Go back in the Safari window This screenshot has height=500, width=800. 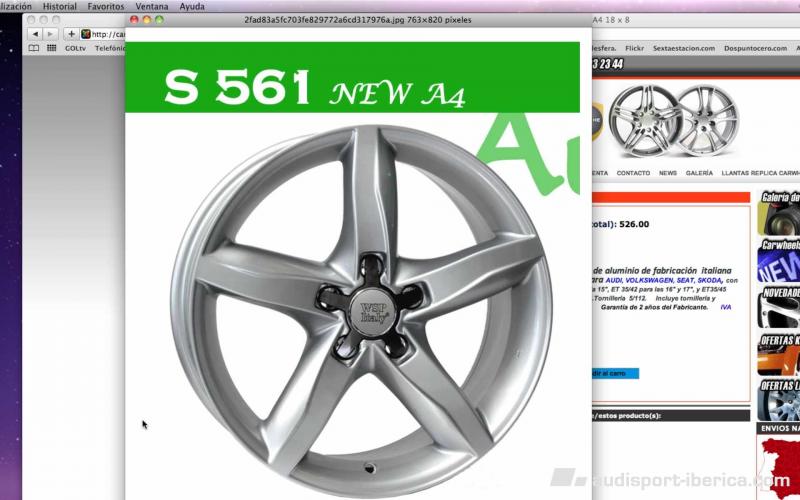pyautogui.click(x=35, y=34)
